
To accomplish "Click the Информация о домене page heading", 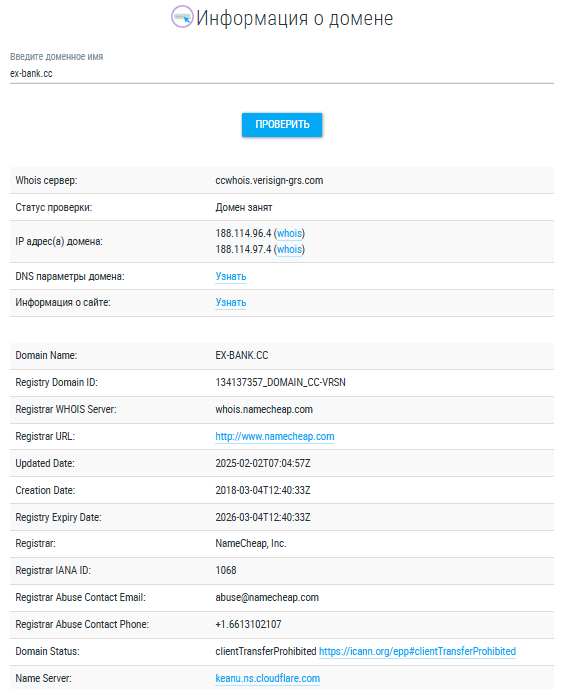I will (294, 18).
